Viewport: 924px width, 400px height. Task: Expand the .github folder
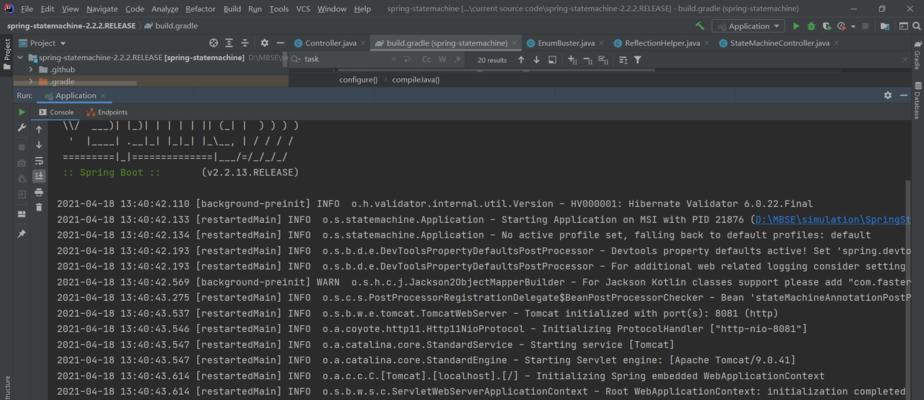pyautogui.click(x=31, y=70)
